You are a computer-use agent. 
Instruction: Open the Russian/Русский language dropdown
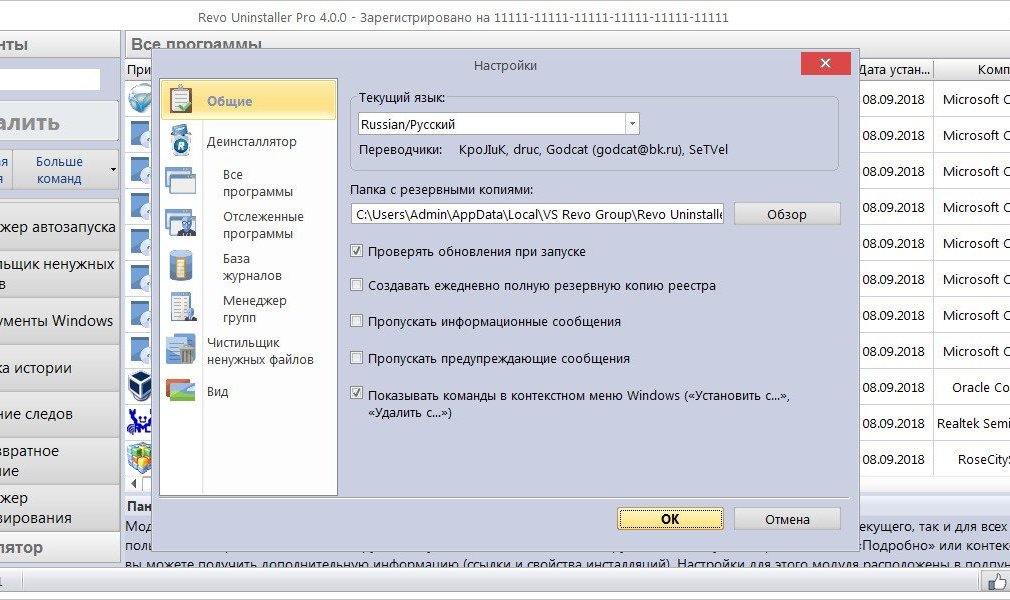pyautogui.click(x=632, y=124)
